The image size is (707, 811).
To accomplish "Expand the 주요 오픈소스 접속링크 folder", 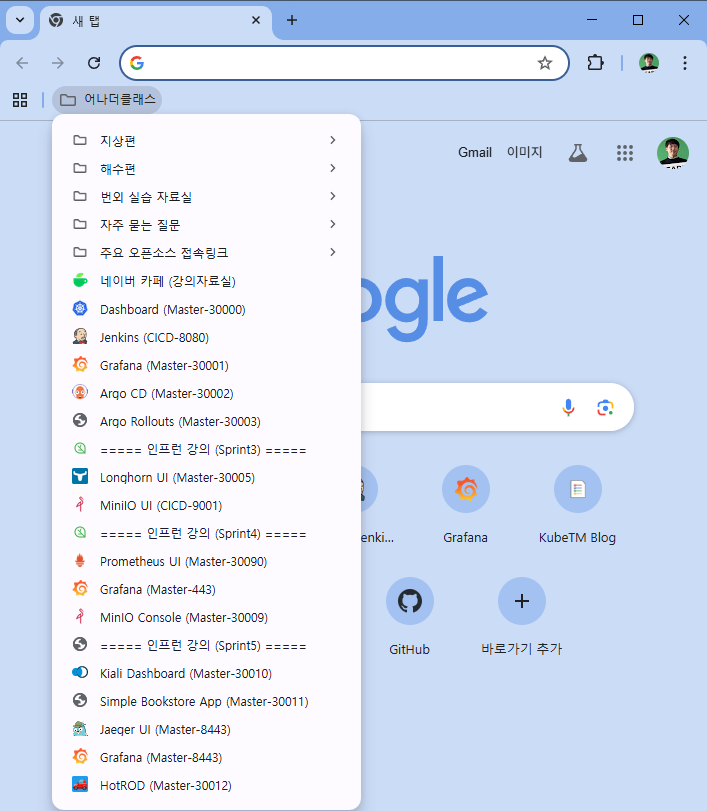I will [x=206, y=252].
